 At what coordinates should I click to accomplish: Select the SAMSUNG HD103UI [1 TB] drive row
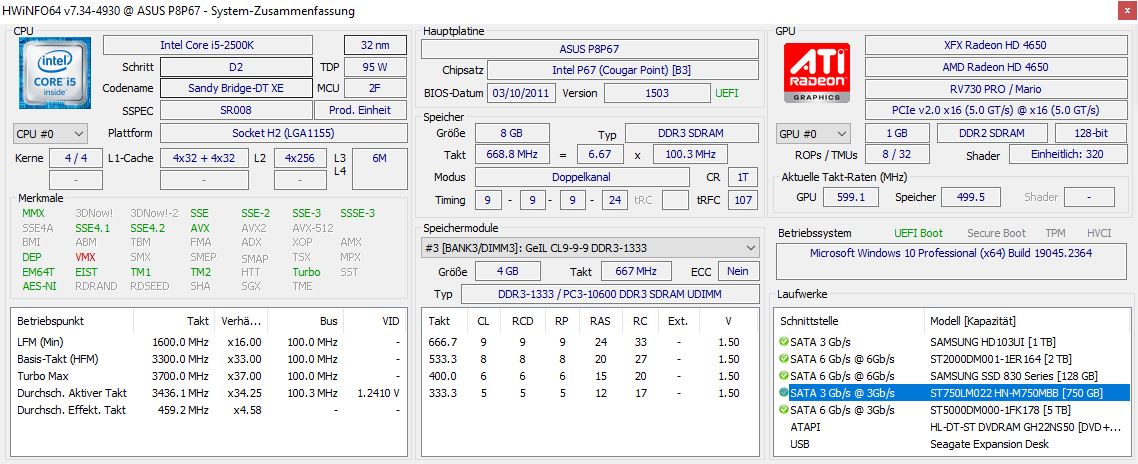pos(953,342)
